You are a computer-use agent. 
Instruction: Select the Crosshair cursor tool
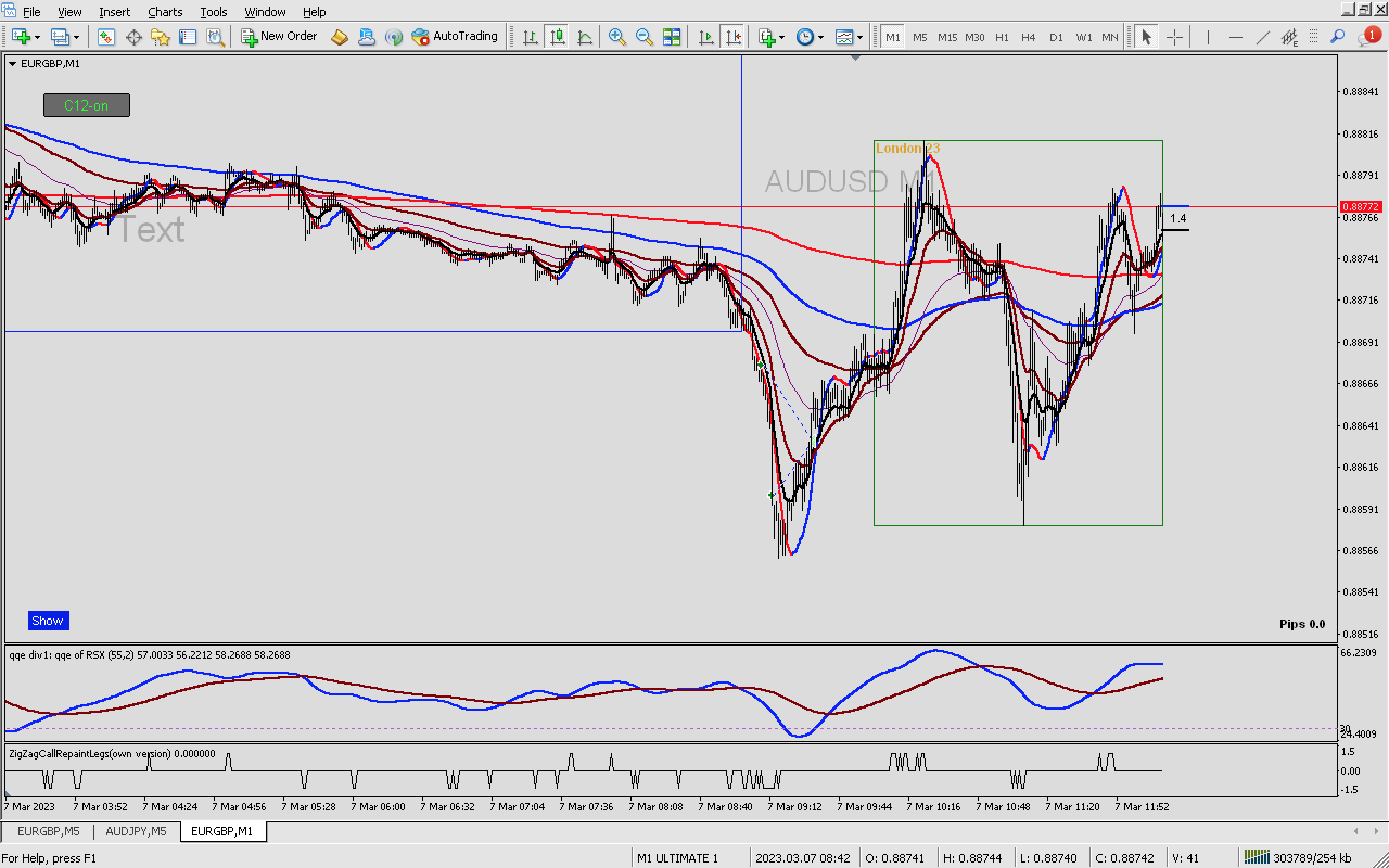click(1174, 37)
